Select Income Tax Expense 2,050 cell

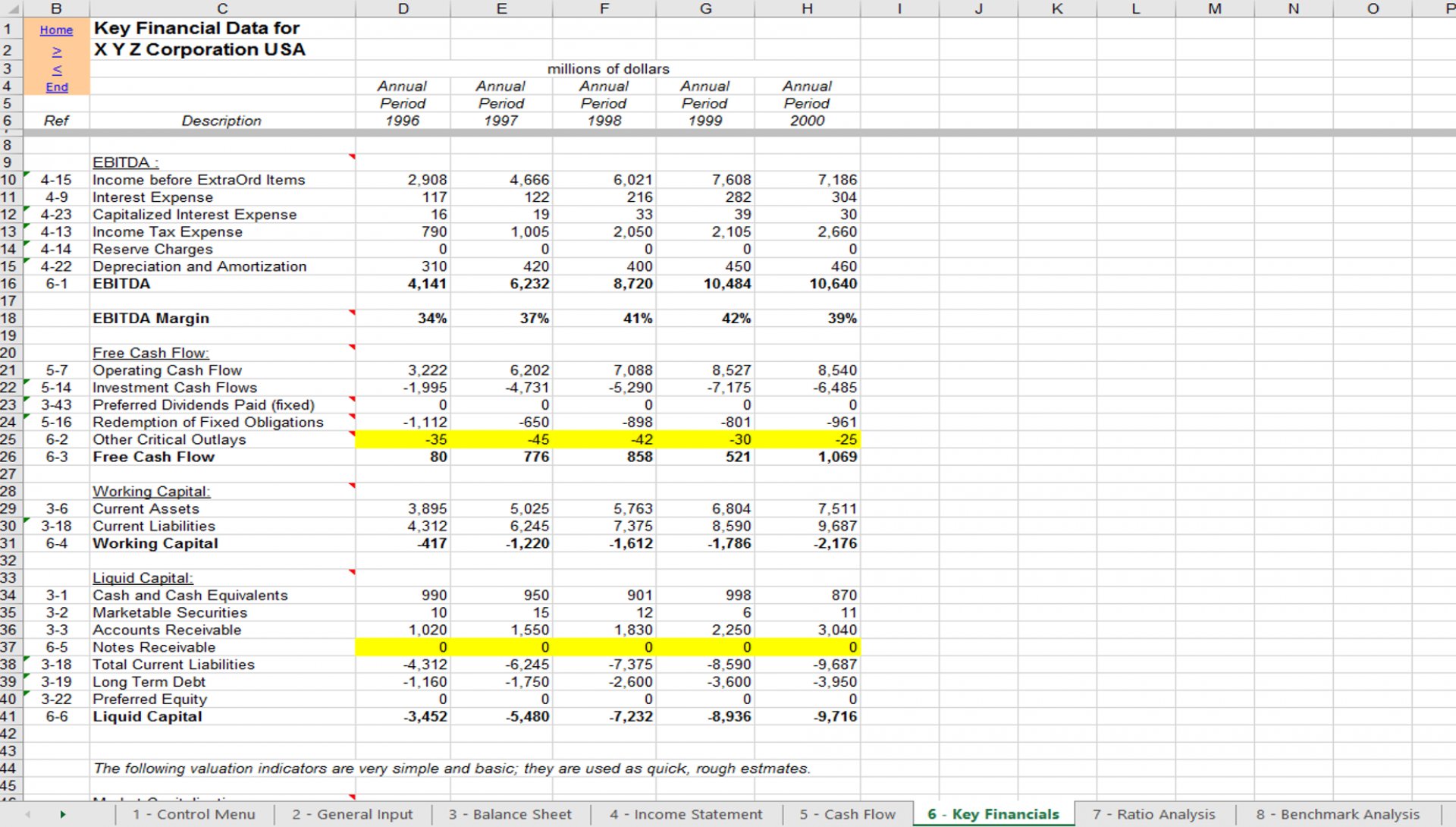(604, 232)
